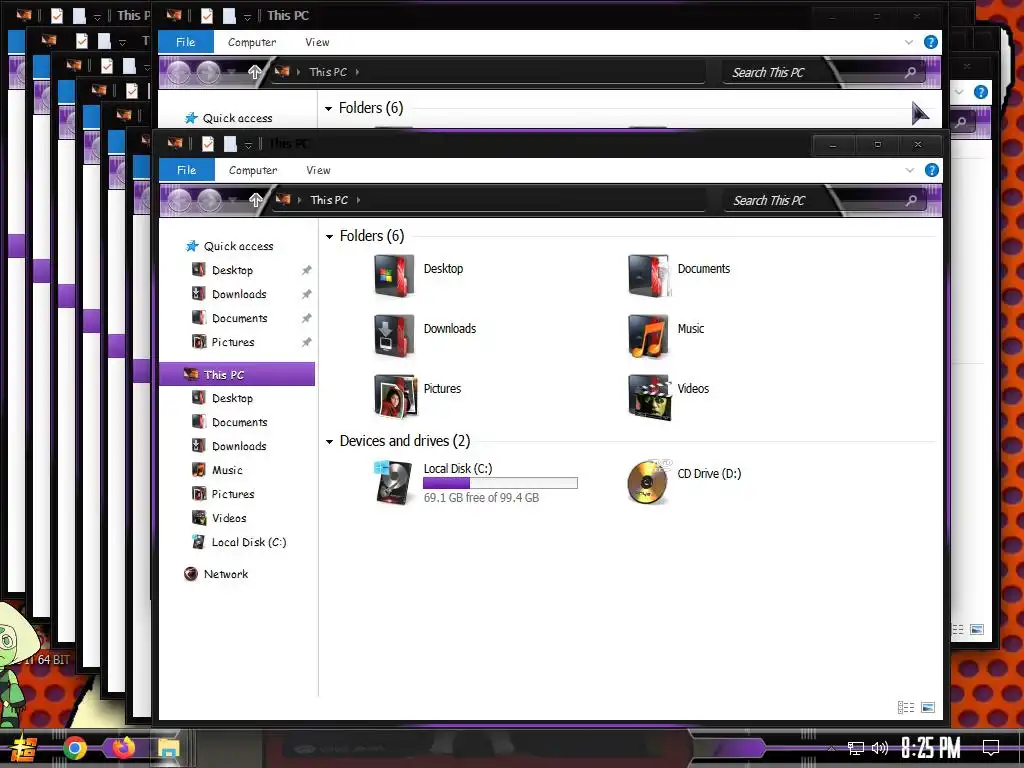
Task: Open Local Disk (C:) in navigation pane
Action: coord(249,542)
